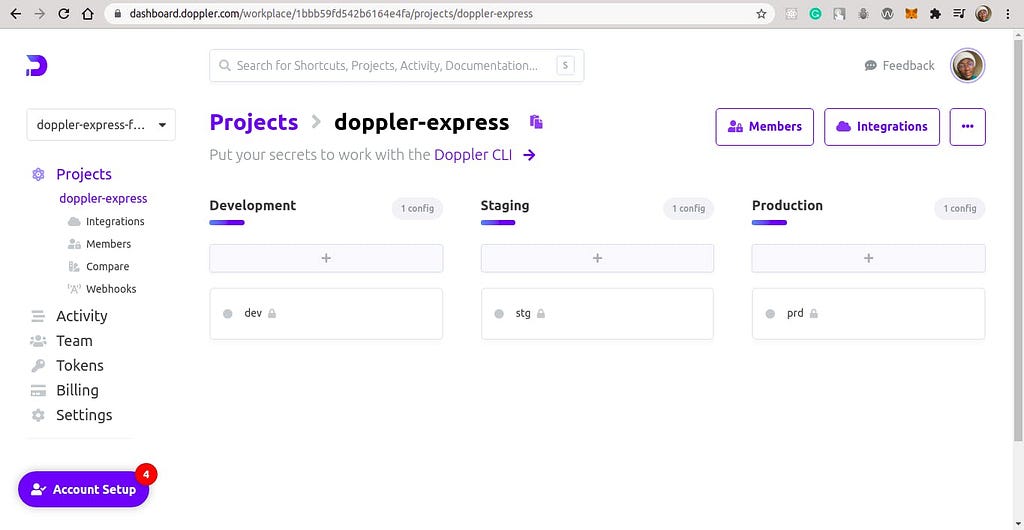
Task: Click the Feedback chat bubble icon
Action: 871,65
